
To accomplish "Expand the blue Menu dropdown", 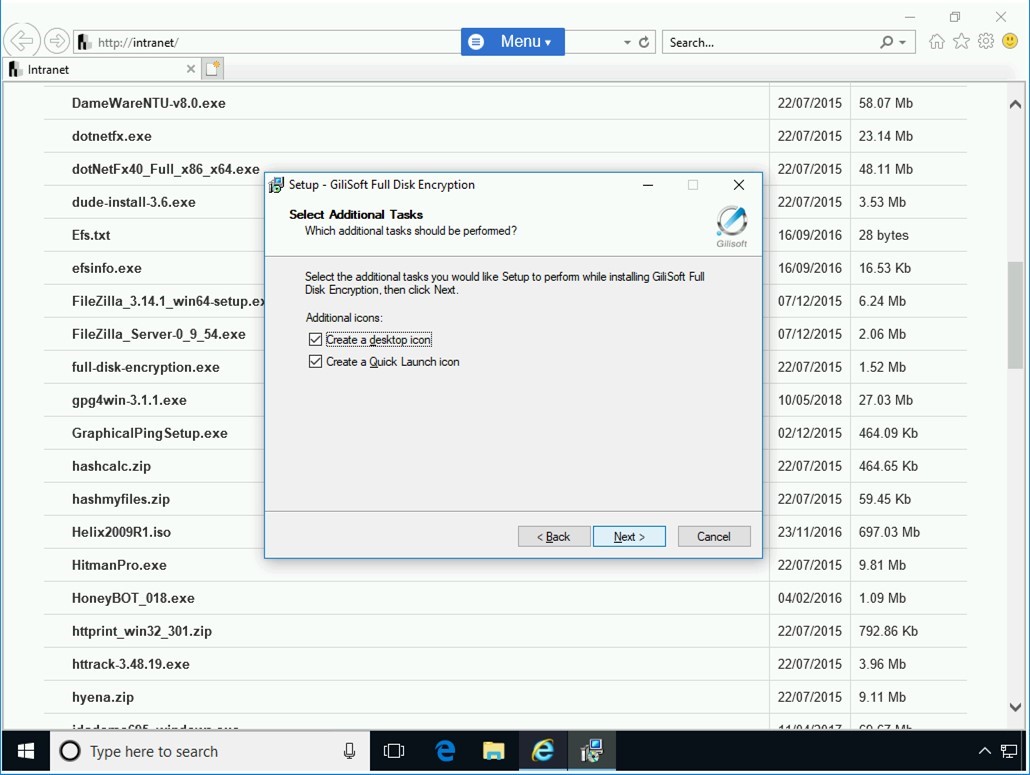I will [513, 42].
